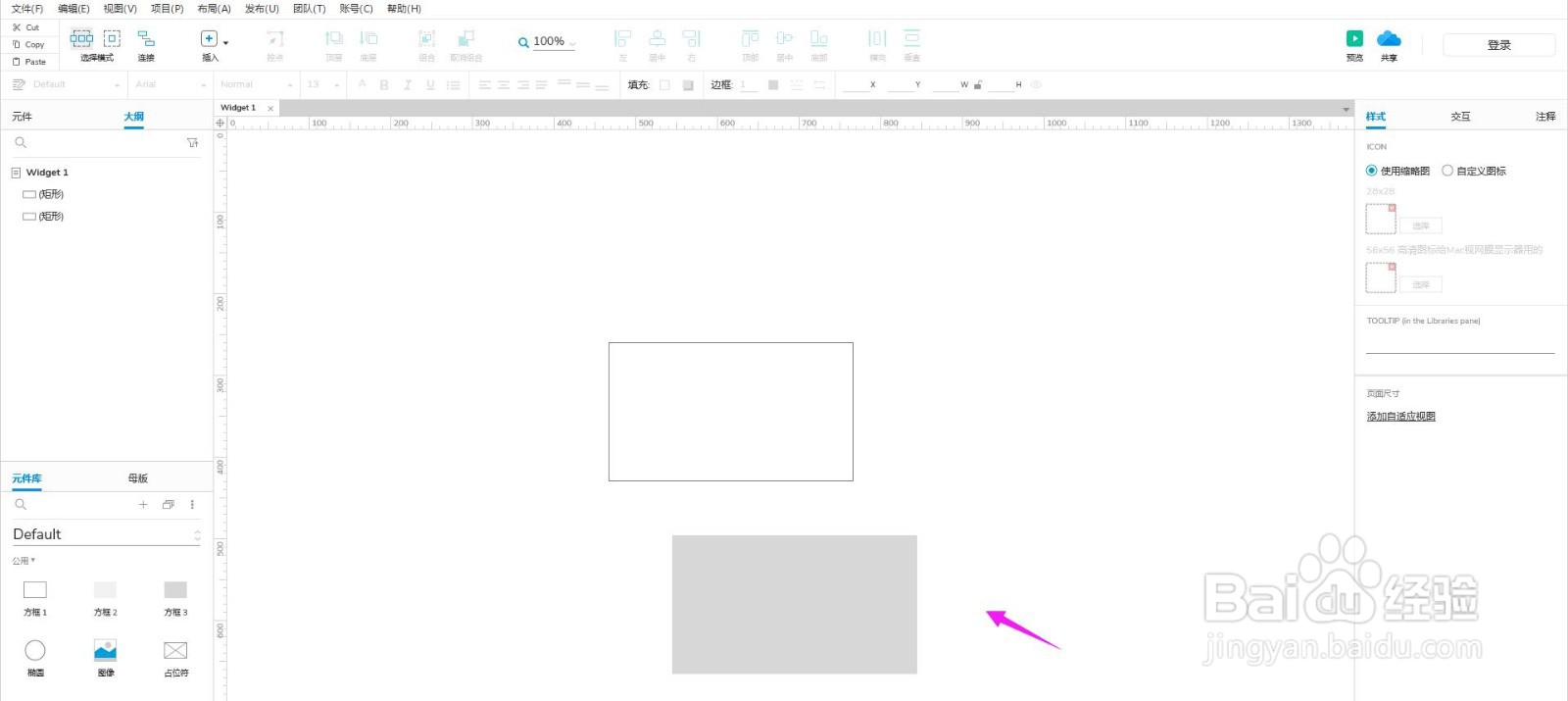Click the 组合 group icon
The image size is (1568, 701).
coord(426,38)
